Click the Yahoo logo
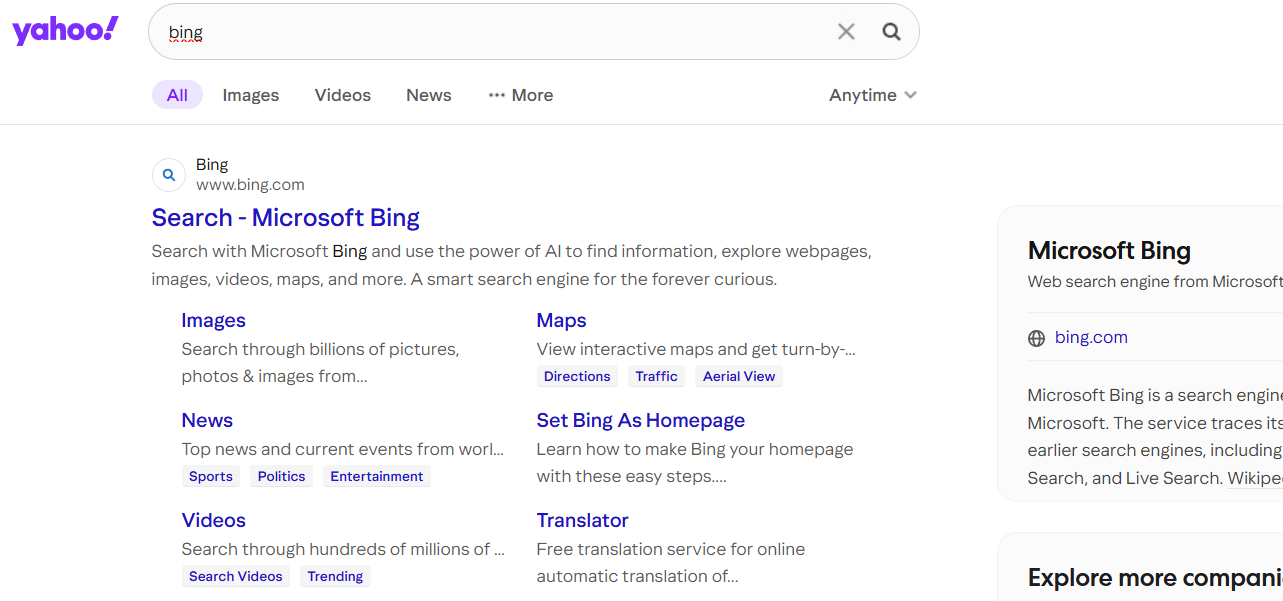 tap(65, 31)
